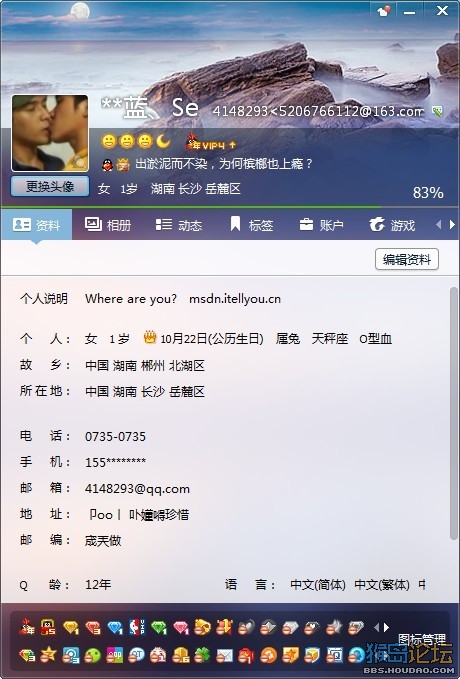
Task: Open the 账户 tab
Action: pos(321,225)
